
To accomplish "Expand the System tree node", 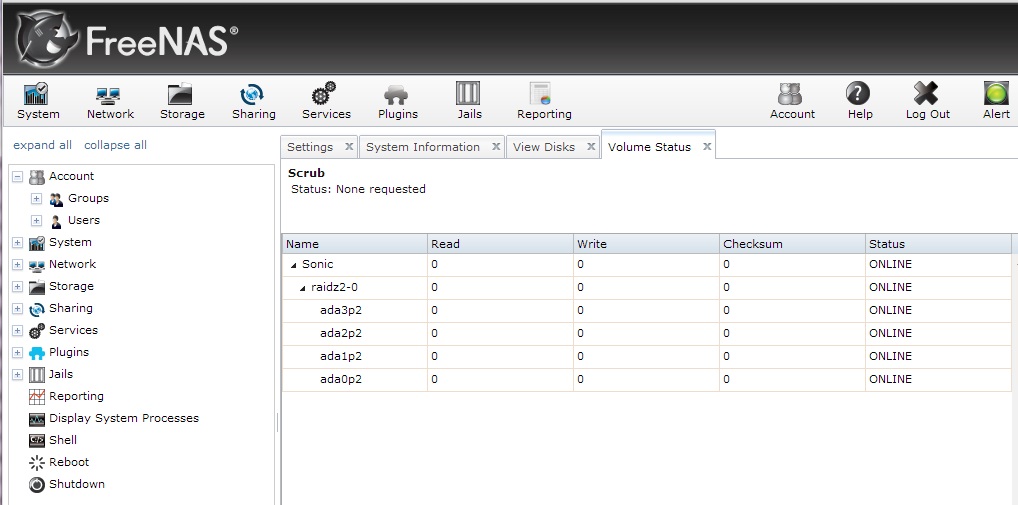I will tap(18, 243).
